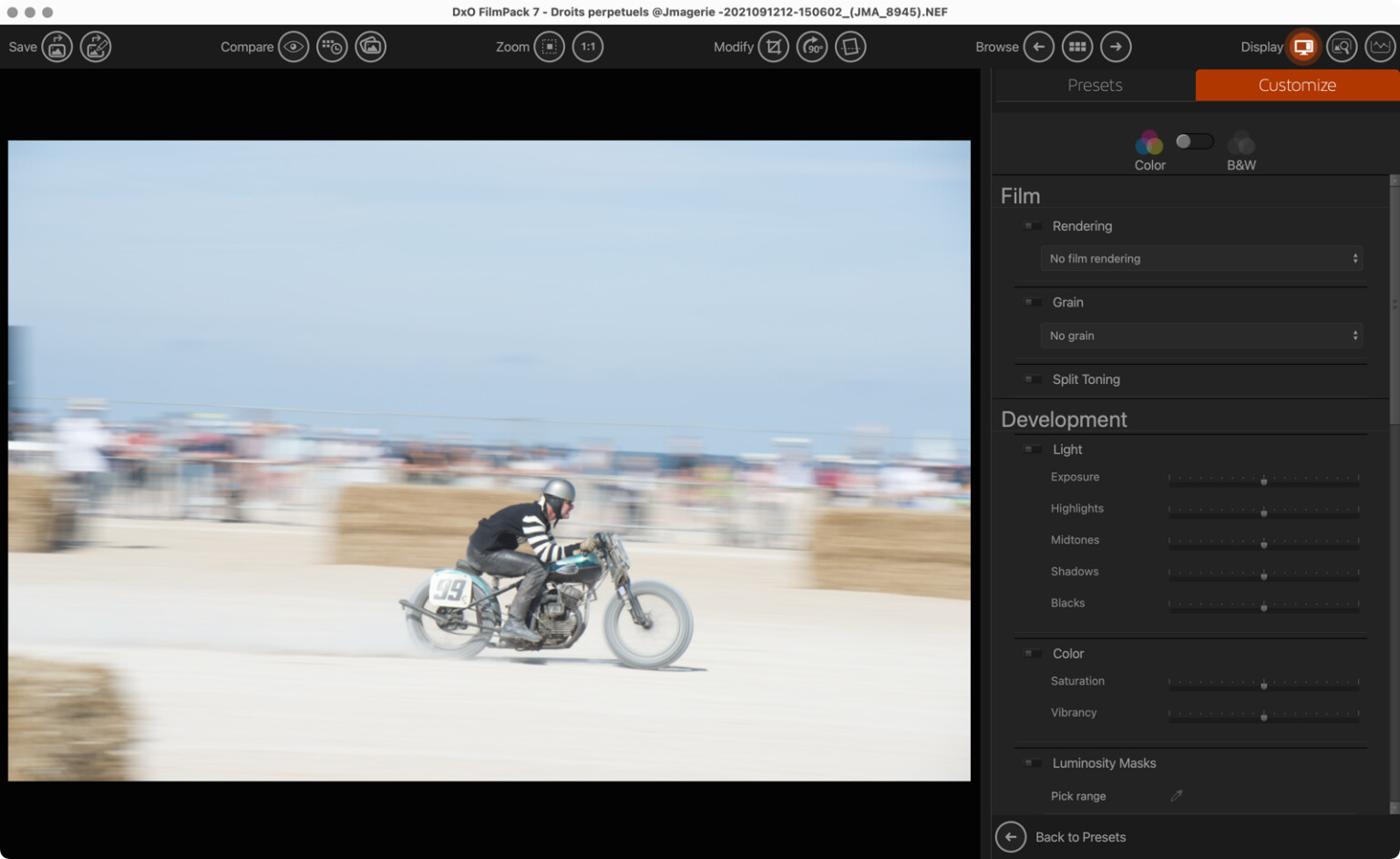The height and width of the screenshot is (859, 1400).
Task: Toggle the Rendering section switch
Action: click(1033, 226)
